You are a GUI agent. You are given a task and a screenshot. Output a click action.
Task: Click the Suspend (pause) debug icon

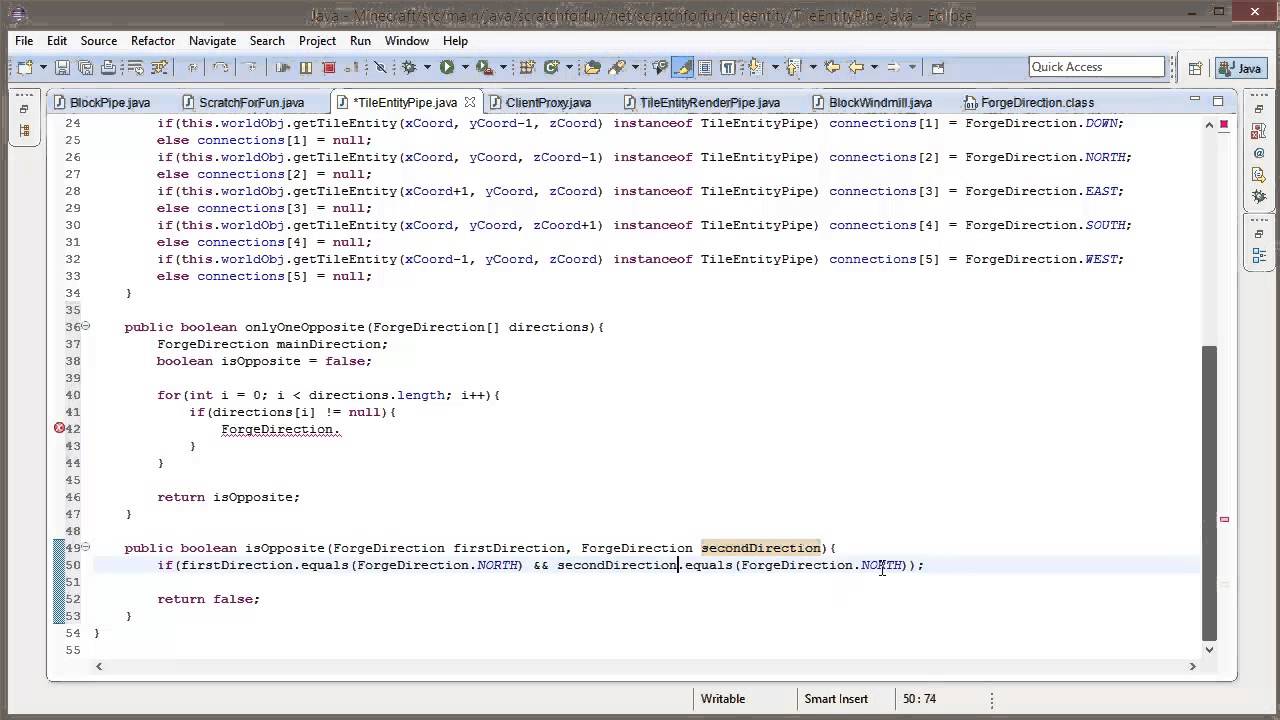[306, 67]
